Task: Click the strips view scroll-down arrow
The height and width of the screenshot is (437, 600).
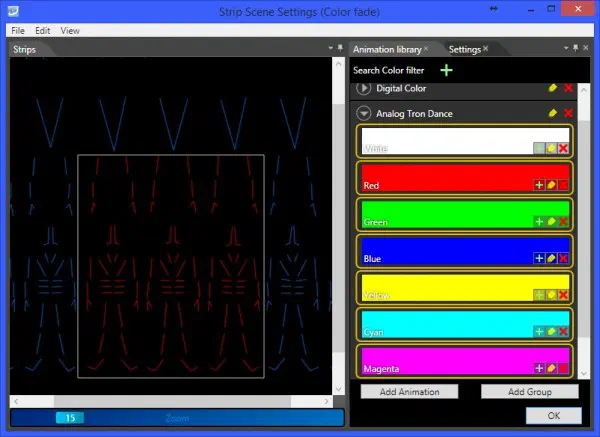Action: point(338,389)
